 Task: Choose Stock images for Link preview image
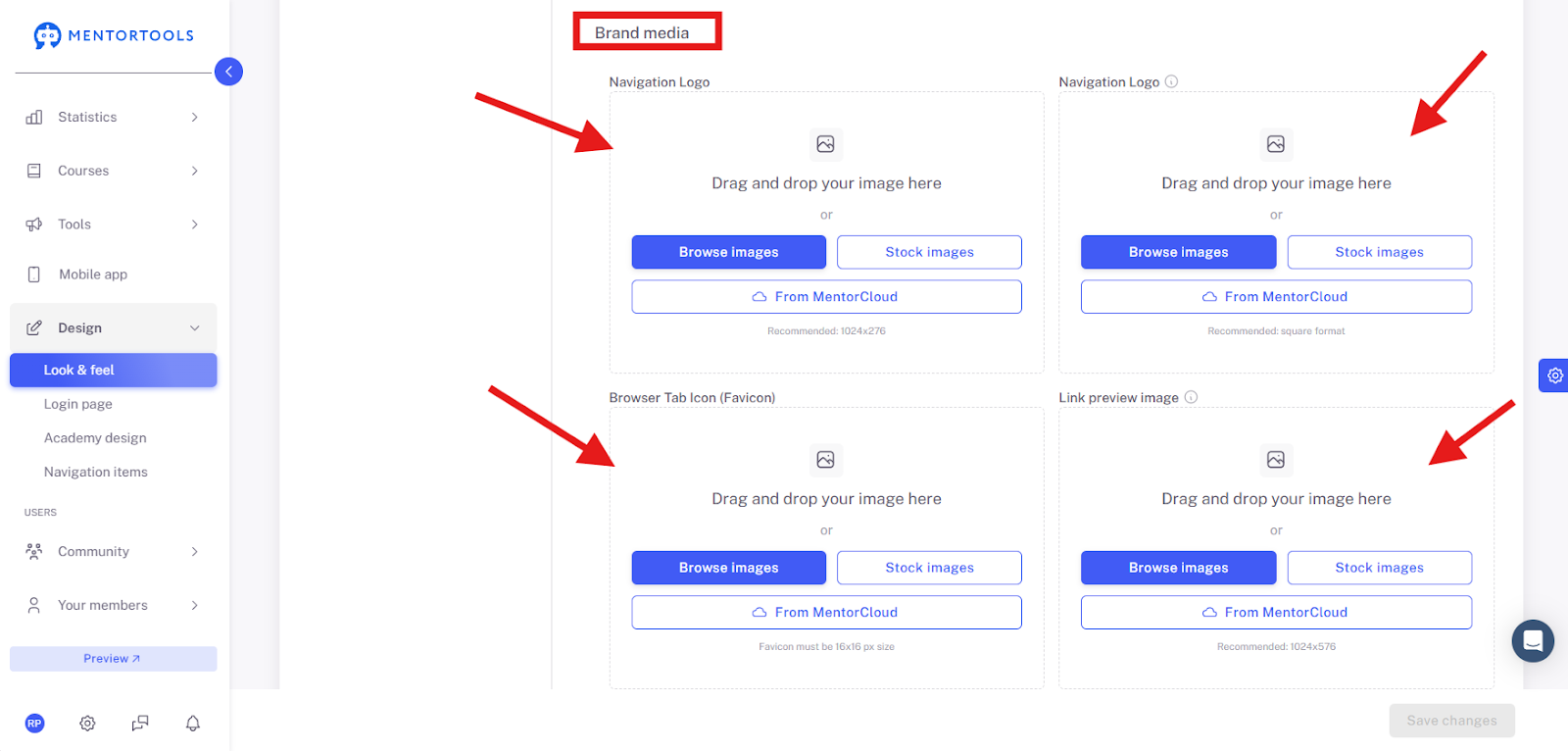coord(1379,568)
